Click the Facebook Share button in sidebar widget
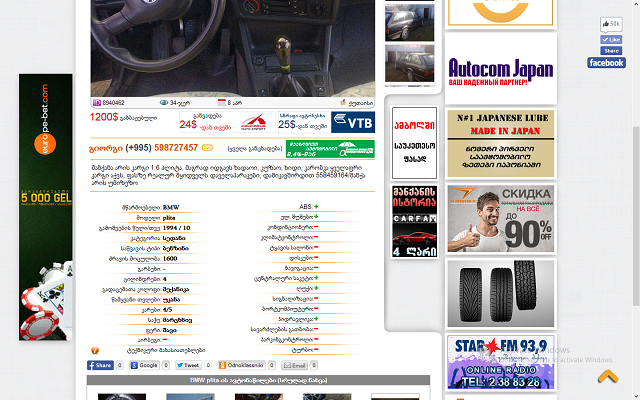This screenshot has width=640, height=400. (x=611, y=51)
